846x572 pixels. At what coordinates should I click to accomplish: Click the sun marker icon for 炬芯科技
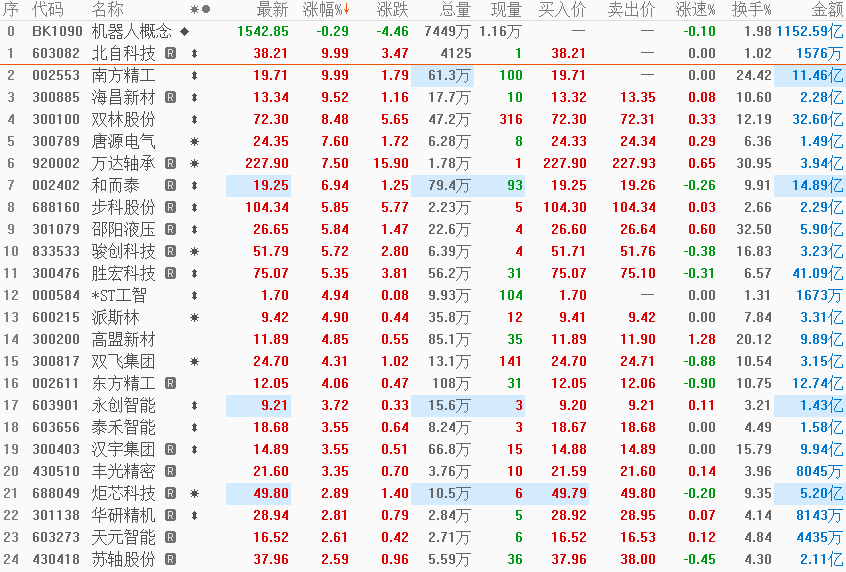(194, 493)
